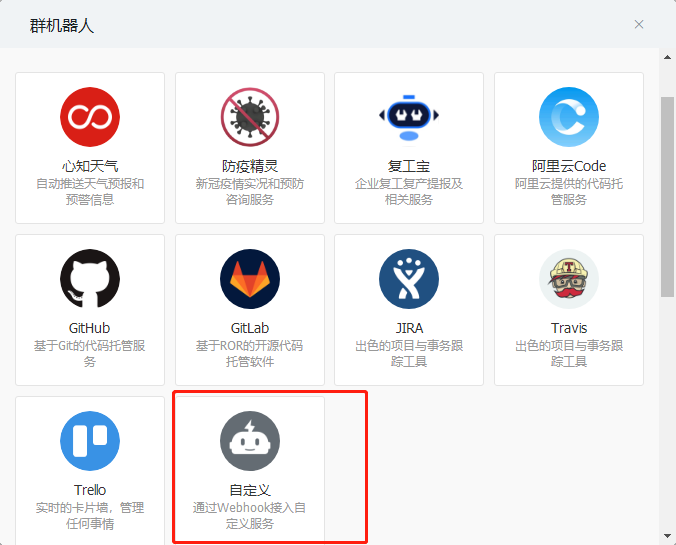Click description 阿里云提供的代码托管服务
The width and height of the screenshot is (676, 545).
[569, 191]
